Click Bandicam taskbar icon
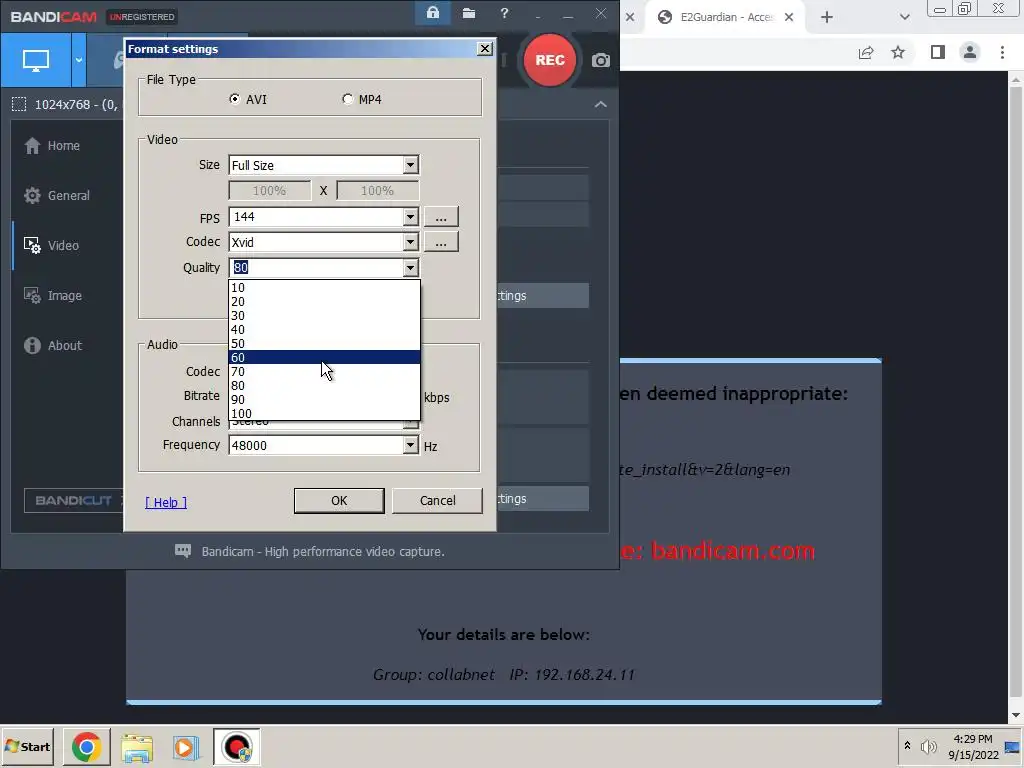Screen dimensions: 1024x768 point(236,747)
